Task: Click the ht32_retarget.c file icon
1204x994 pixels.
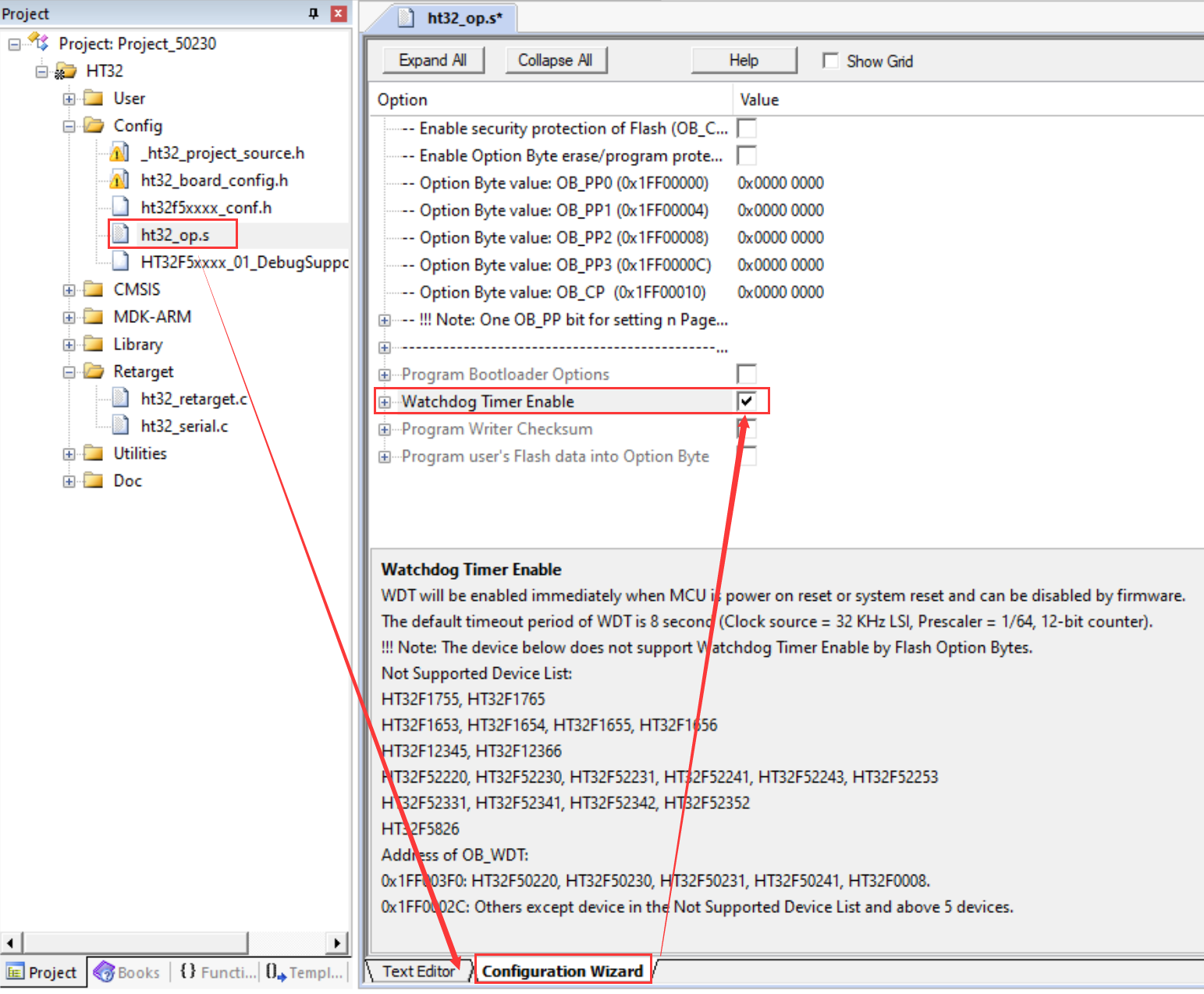Action: (120, 399)
